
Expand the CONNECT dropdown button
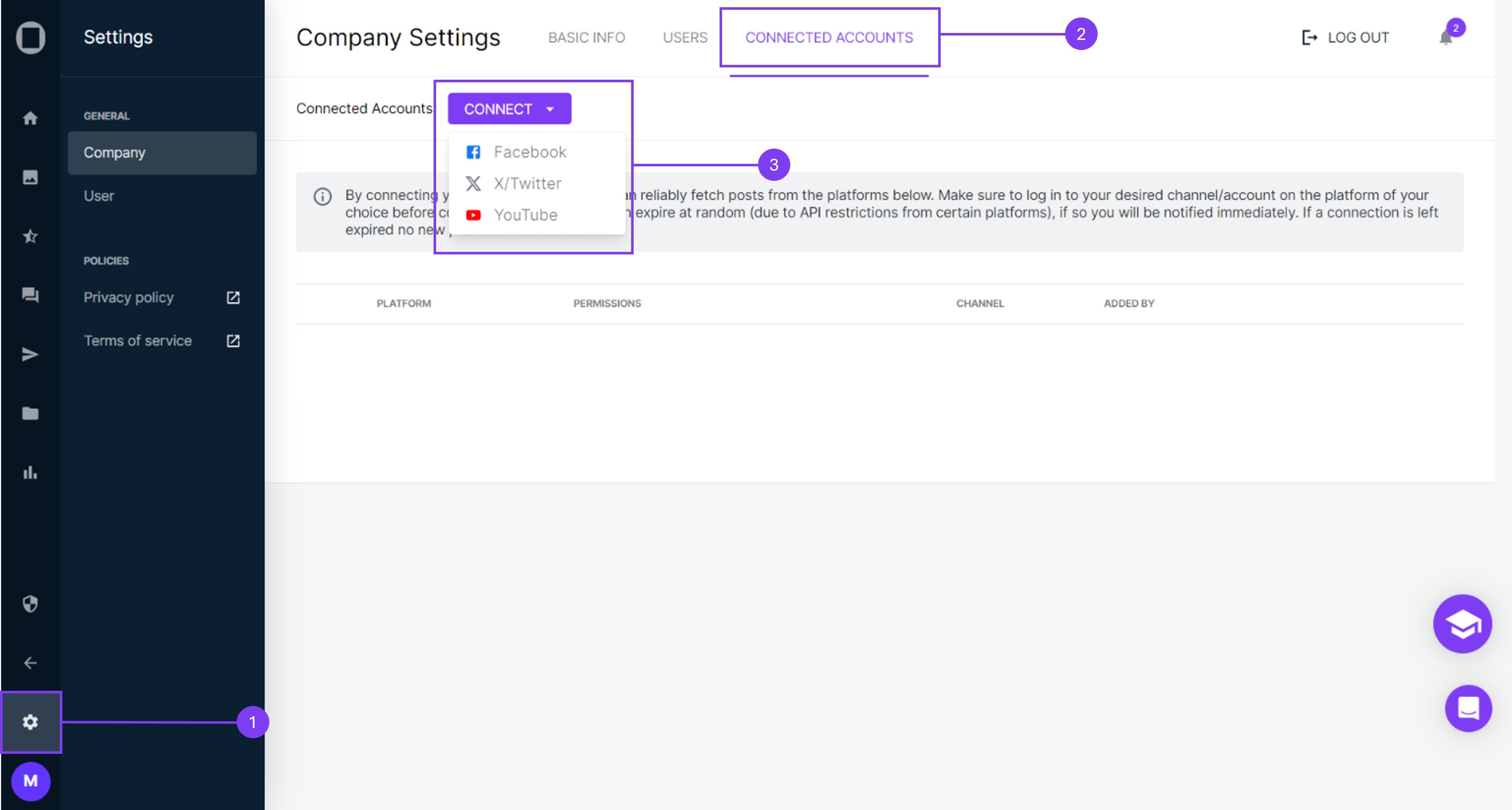(509, 109)
